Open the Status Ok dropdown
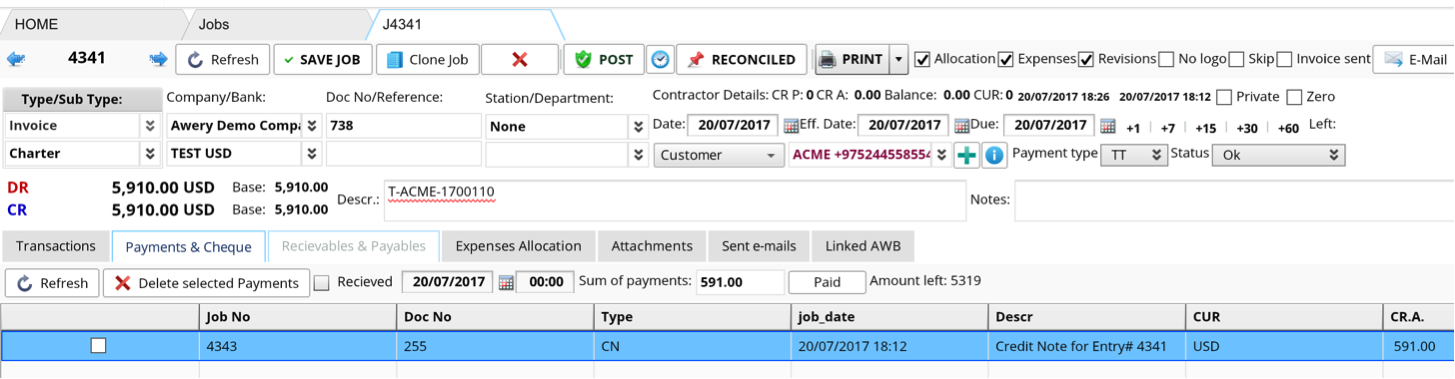The image size is (1455, 379). (x=1278, y=155)
